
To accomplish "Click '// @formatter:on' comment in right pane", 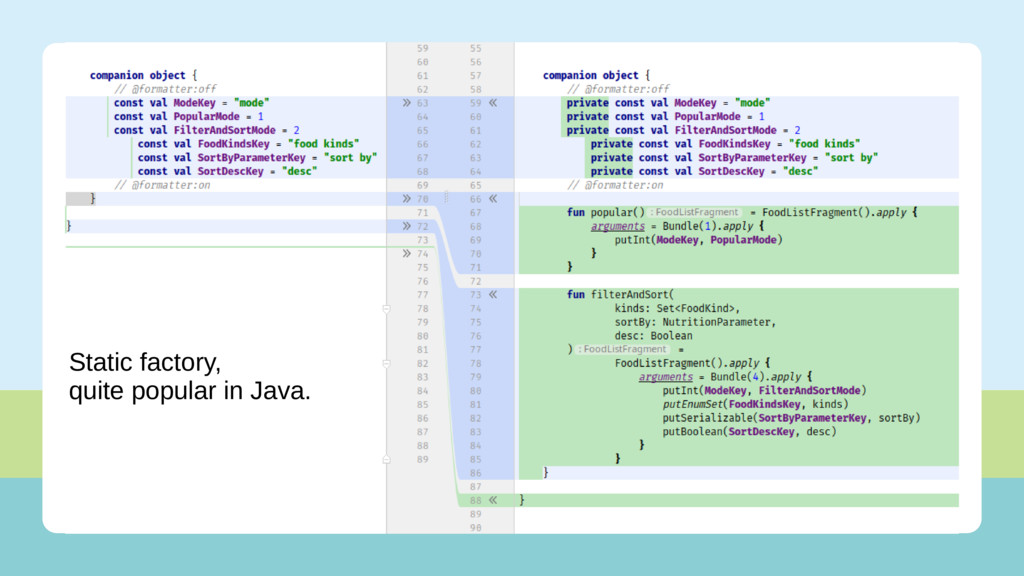I will [615, 185].
